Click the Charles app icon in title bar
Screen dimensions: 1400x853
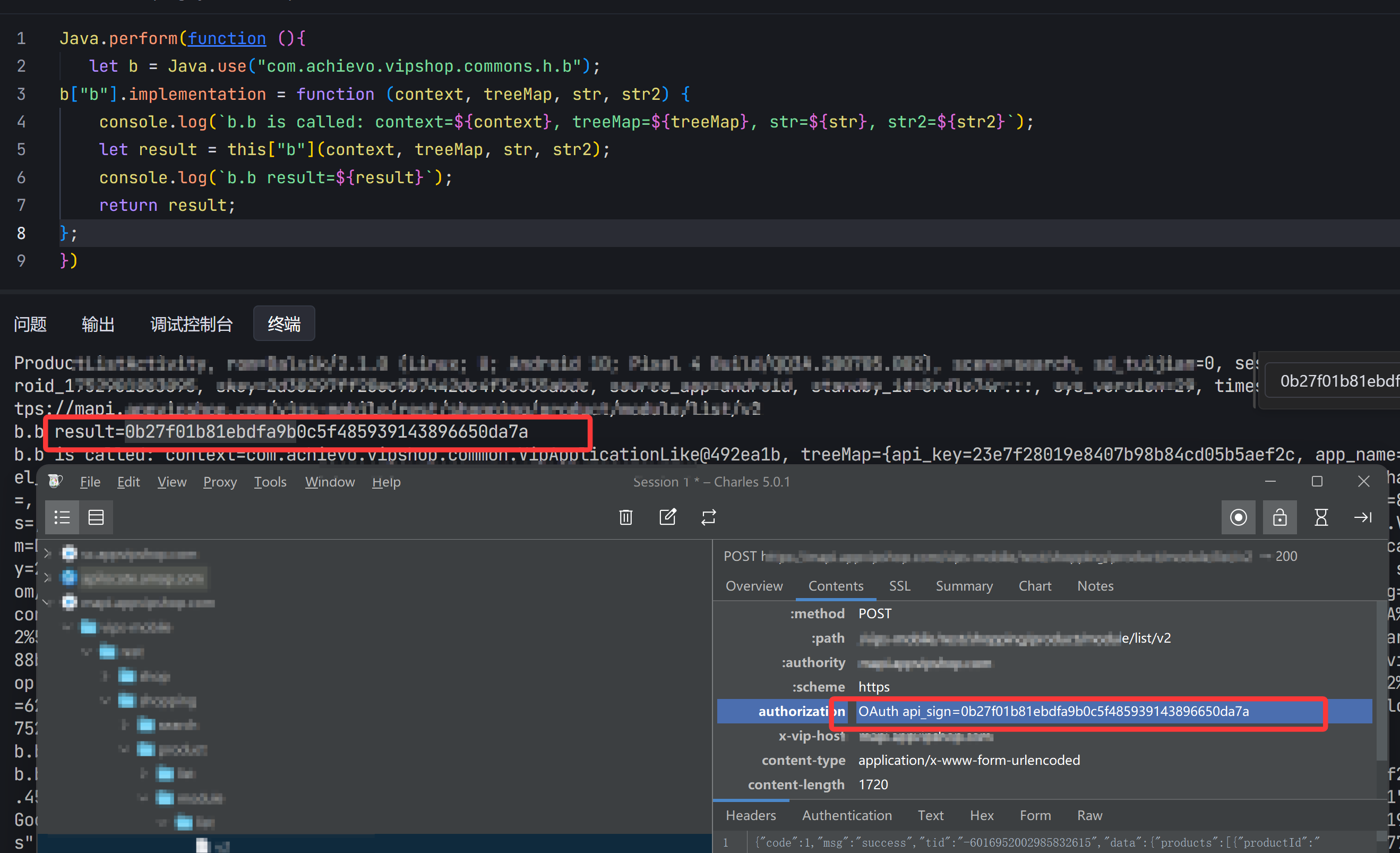click(55, 481)
